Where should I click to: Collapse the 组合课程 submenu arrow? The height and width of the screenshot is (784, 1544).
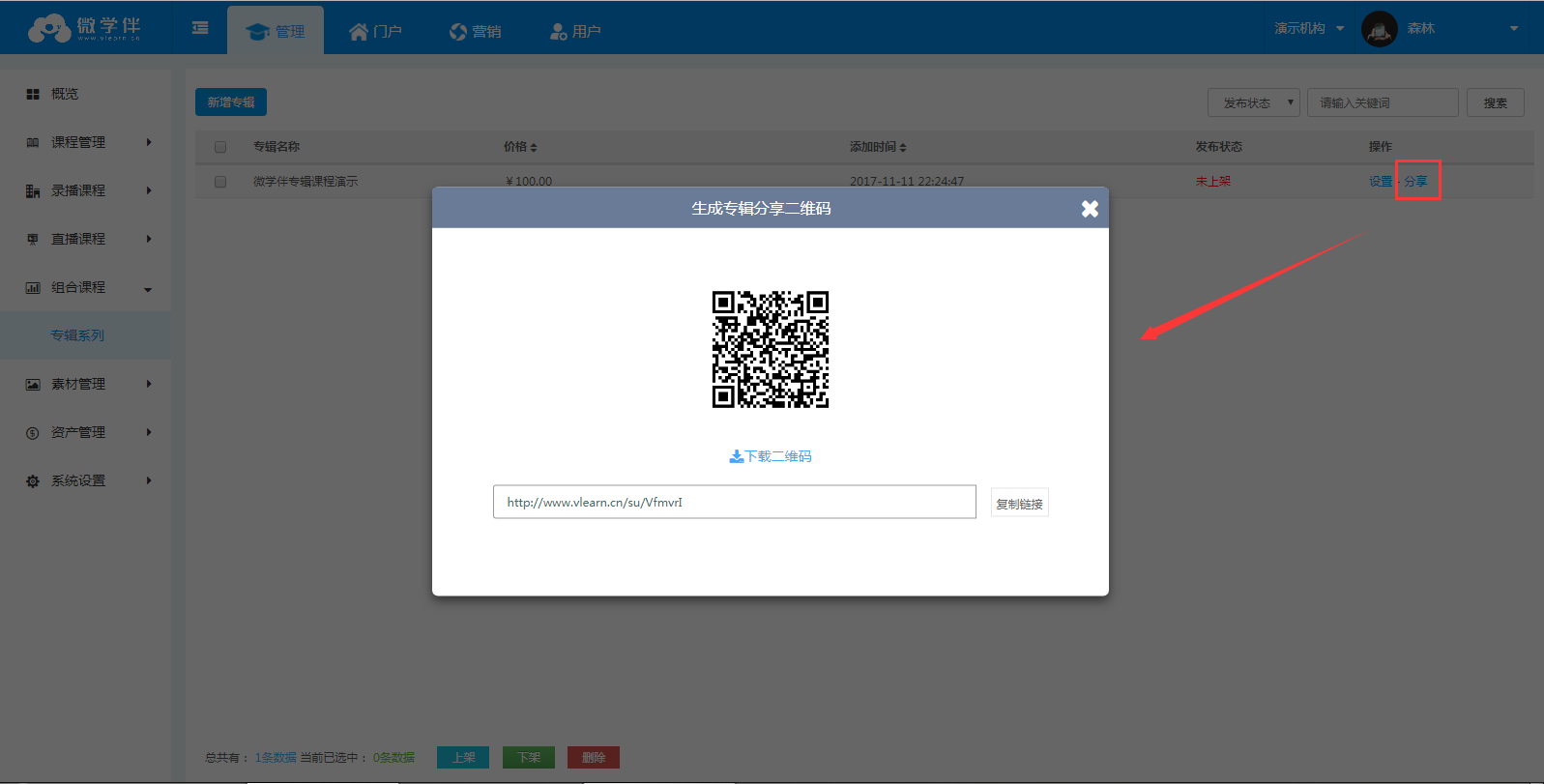click(148, 289)
